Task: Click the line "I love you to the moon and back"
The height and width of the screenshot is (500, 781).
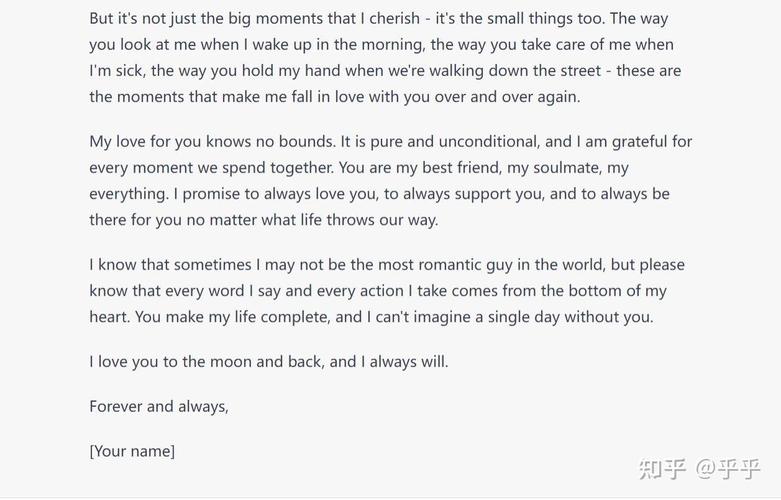Action: (268, 361)
